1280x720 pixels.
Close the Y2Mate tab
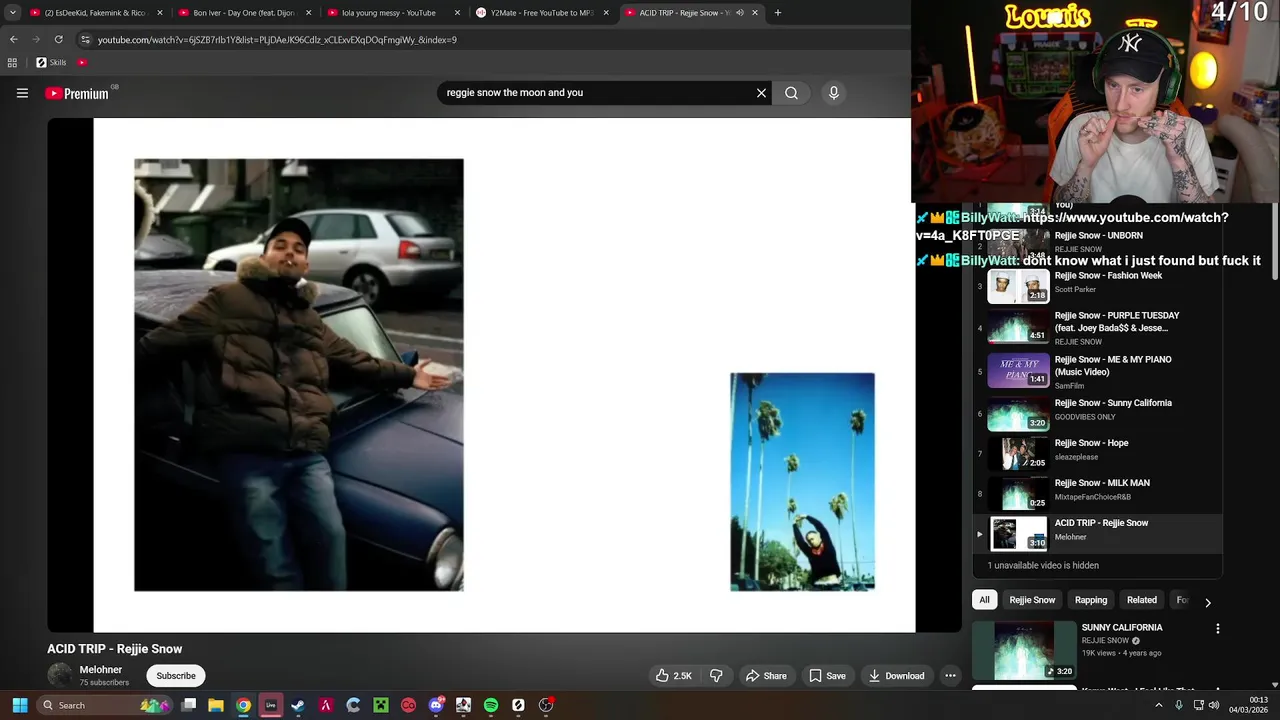(606, 13)
